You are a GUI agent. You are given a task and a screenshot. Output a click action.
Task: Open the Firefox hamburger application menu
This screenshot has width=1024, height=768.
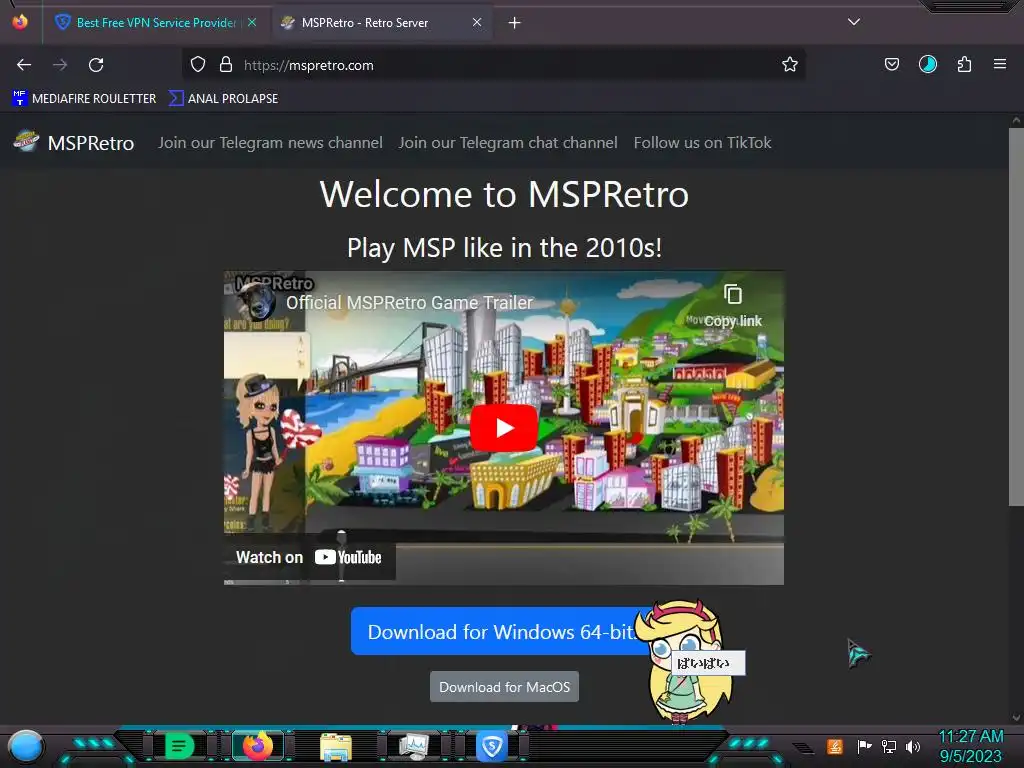click(x=999, y=65)
